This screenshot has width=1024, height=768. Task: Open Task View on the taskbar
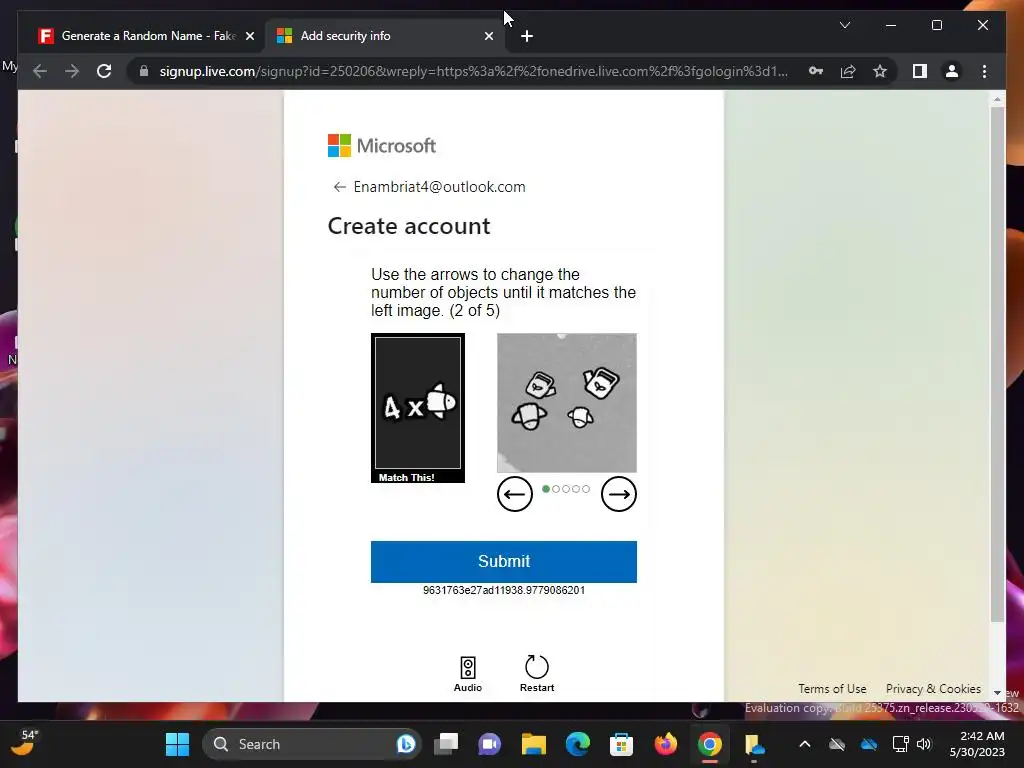pyautogui.click(x=447, y=744)
